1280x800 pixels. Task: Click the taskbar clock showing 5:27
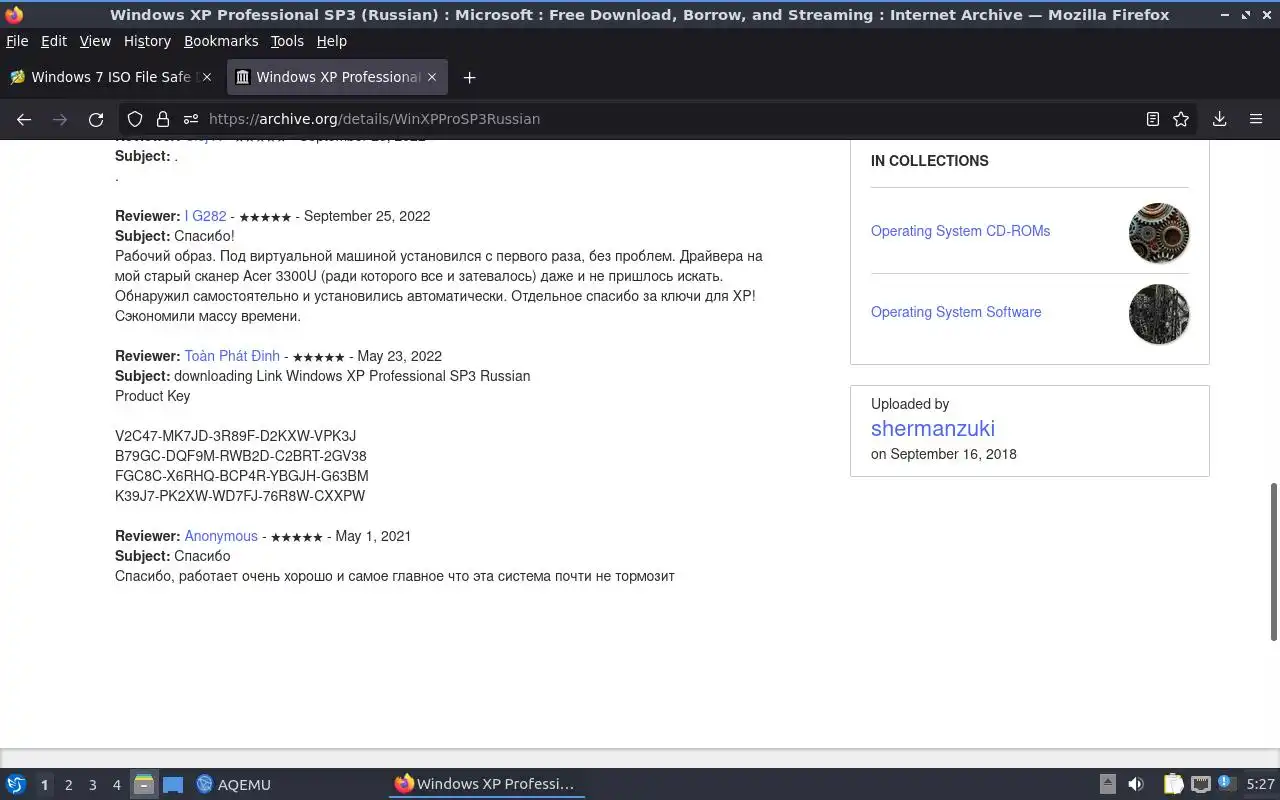pos(1260,784)
